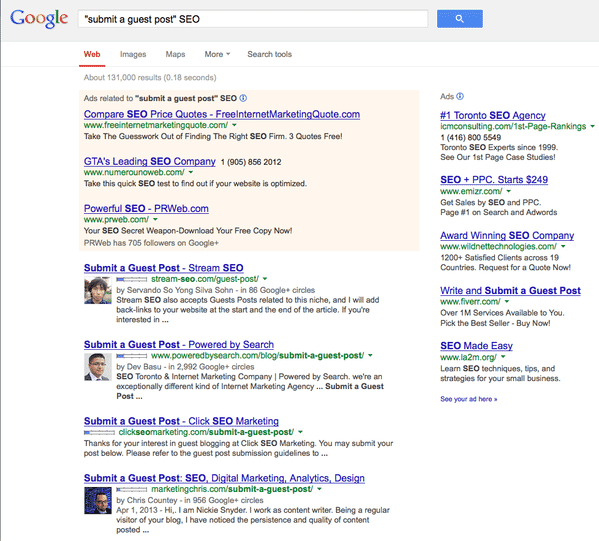Switch to the Maps tab
The image size is (599, 541).
point(175,54)
